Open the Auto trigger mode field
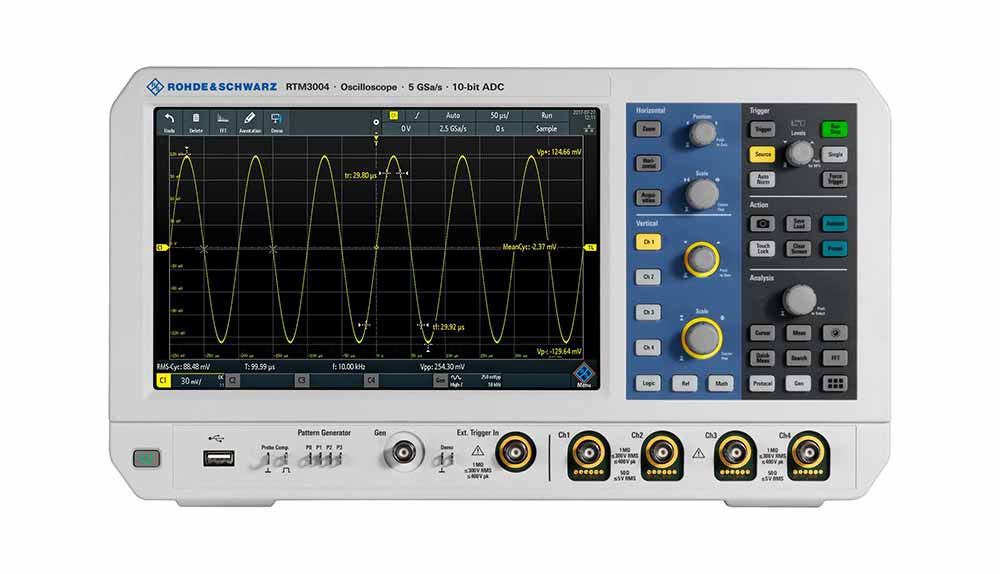This screenshot has width=1000, height=574. click(x=452, y=116)
